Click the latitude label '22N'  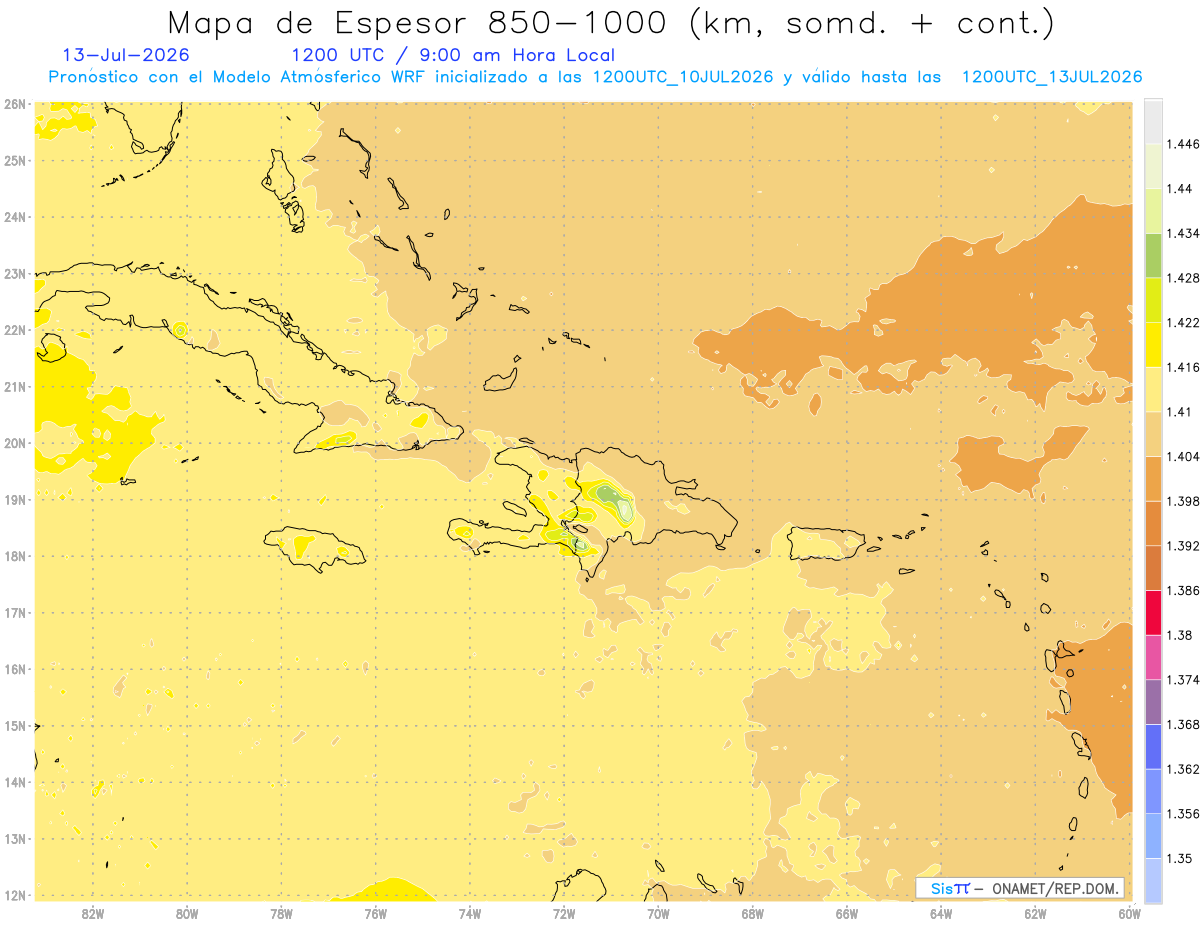[x=15, y=330]
